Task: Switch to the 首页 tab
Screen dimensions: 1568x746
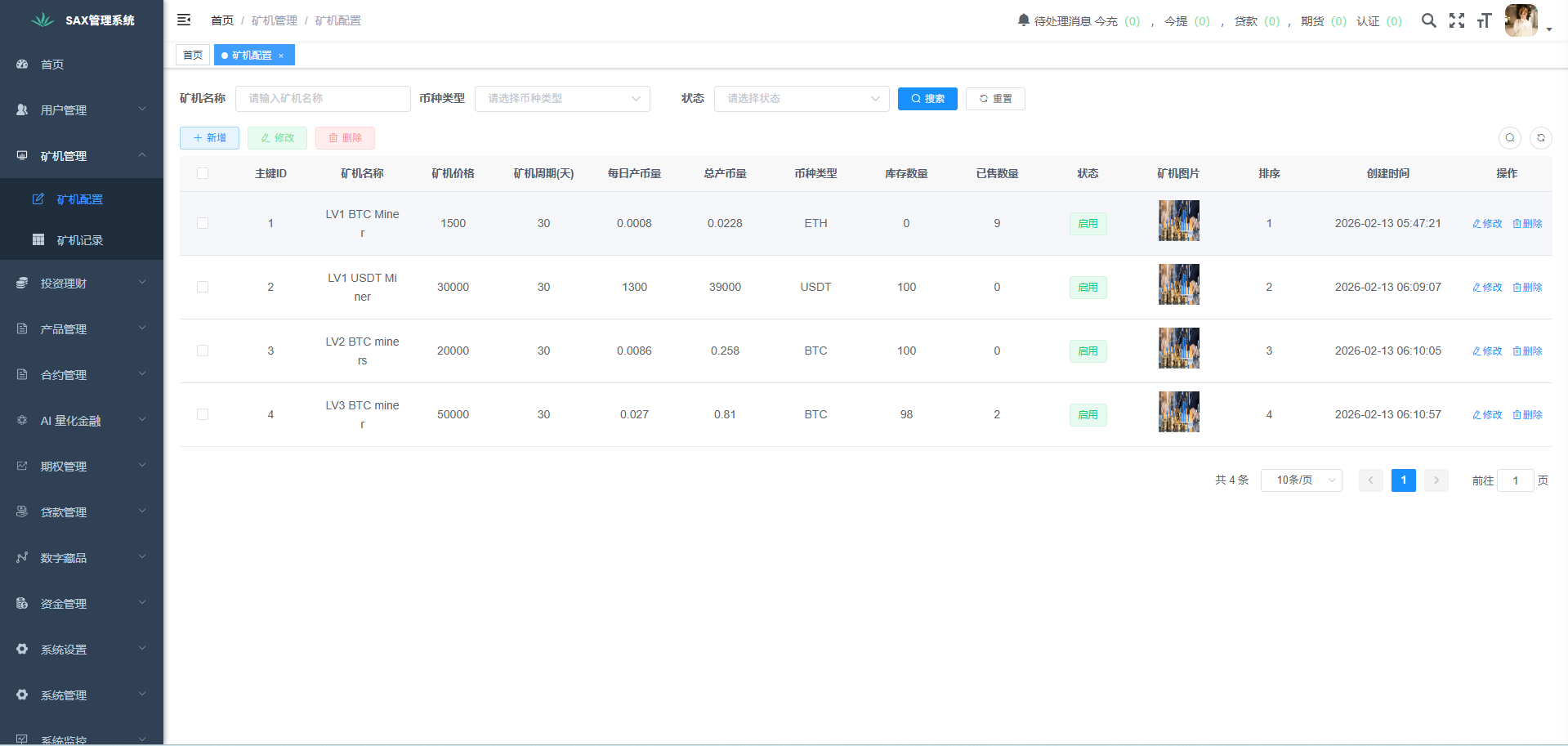Action: coord(193,55)
